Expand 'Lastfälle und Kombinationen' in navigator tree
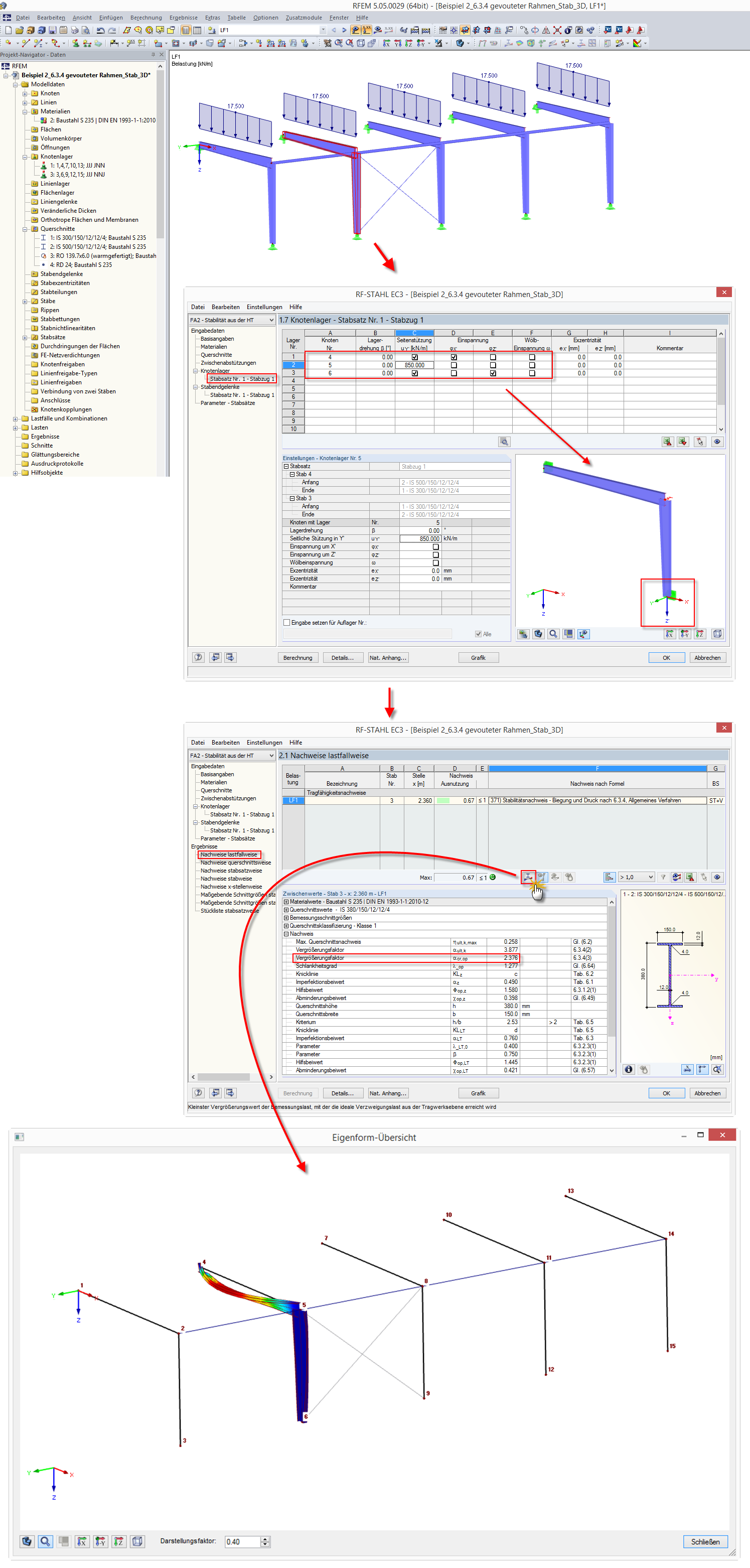This screenshot has height=1568, width=750. pos(15,419)
